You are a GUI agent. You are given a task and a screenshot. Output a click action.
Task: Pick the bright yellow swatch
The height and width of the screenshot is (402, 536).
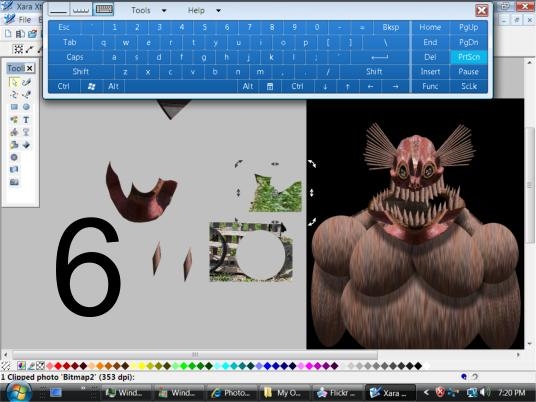point(142,366)
